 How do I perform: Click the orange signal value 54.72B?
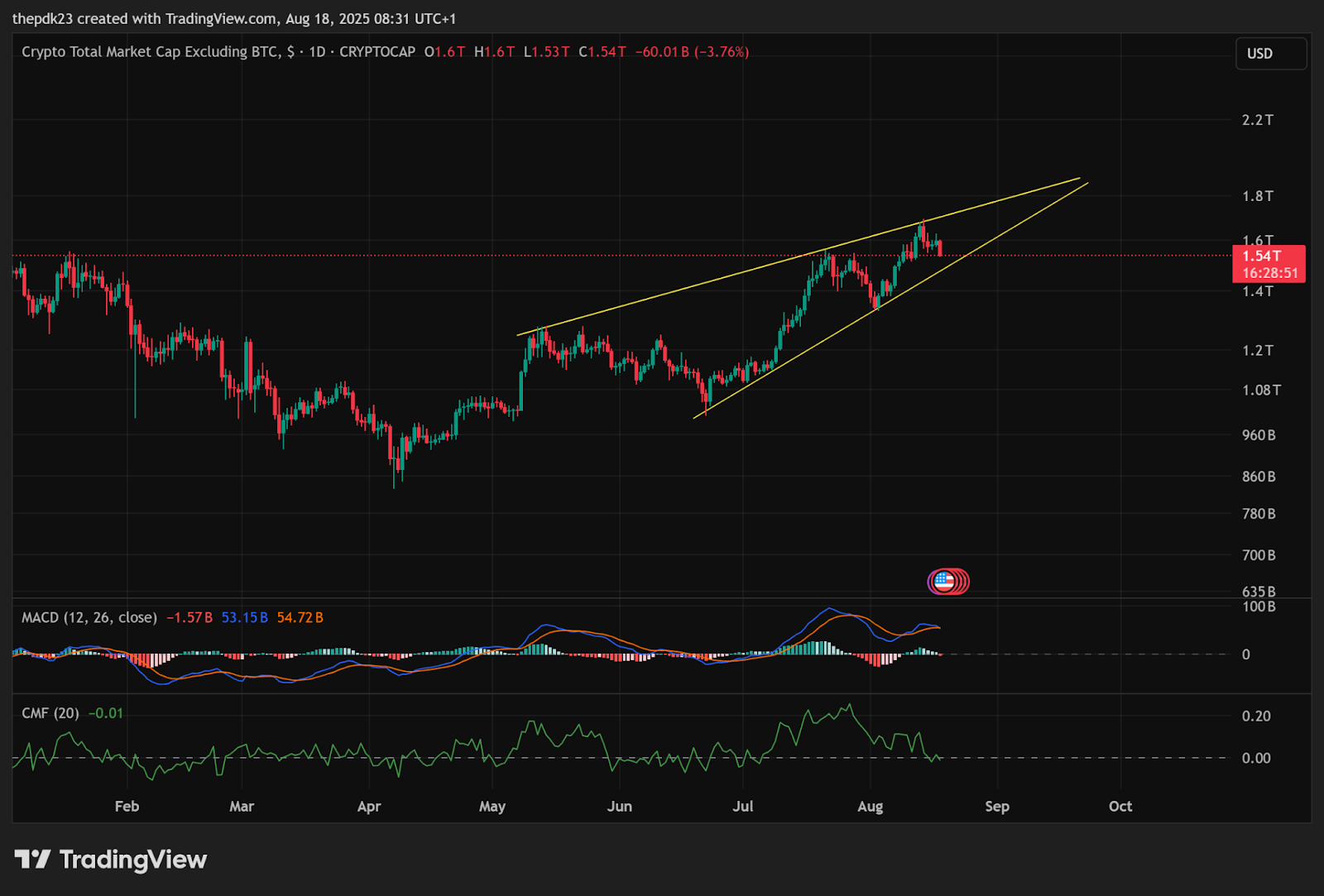(300, 617)
